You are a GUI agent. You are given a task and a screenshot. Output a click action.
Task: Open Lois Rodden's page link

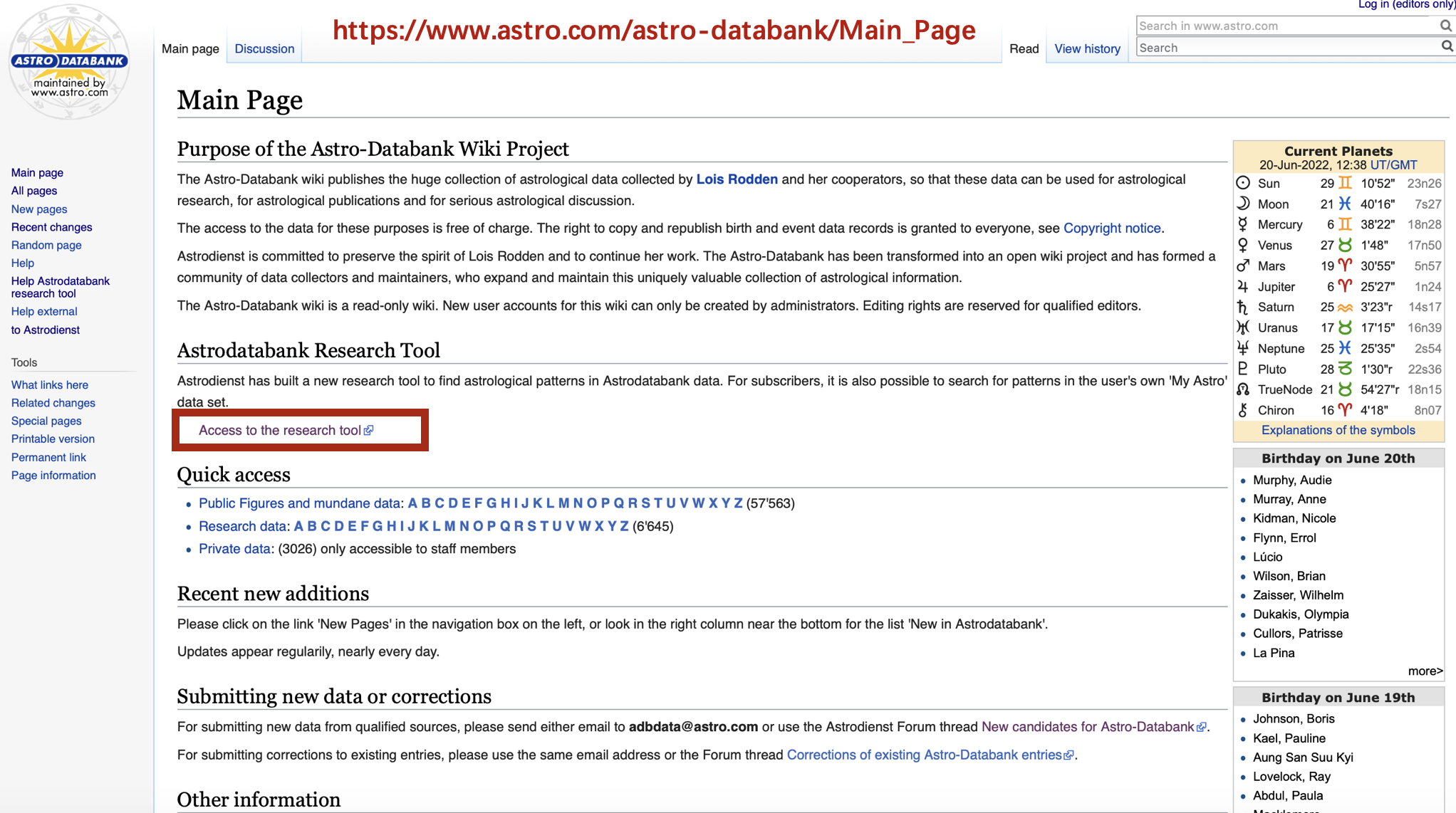(x=737, y=179)
